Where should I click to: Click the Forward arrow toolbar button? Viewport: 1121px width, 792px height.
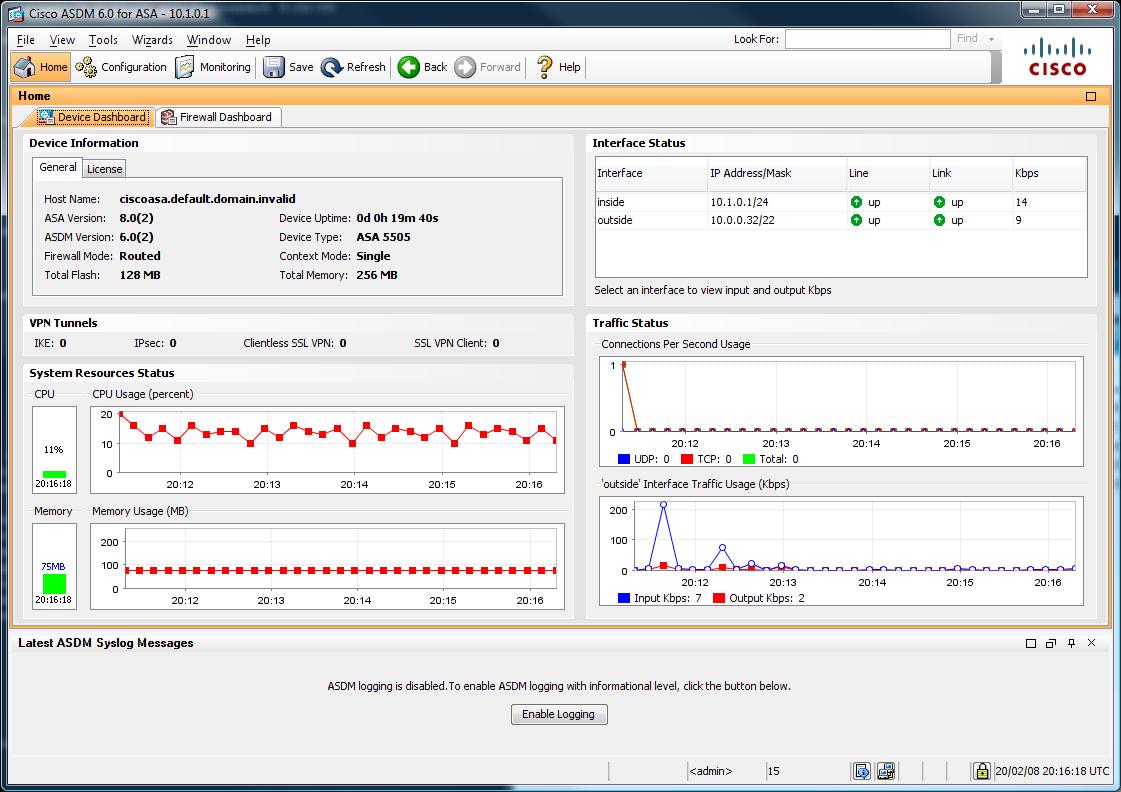tap(488, 67)
